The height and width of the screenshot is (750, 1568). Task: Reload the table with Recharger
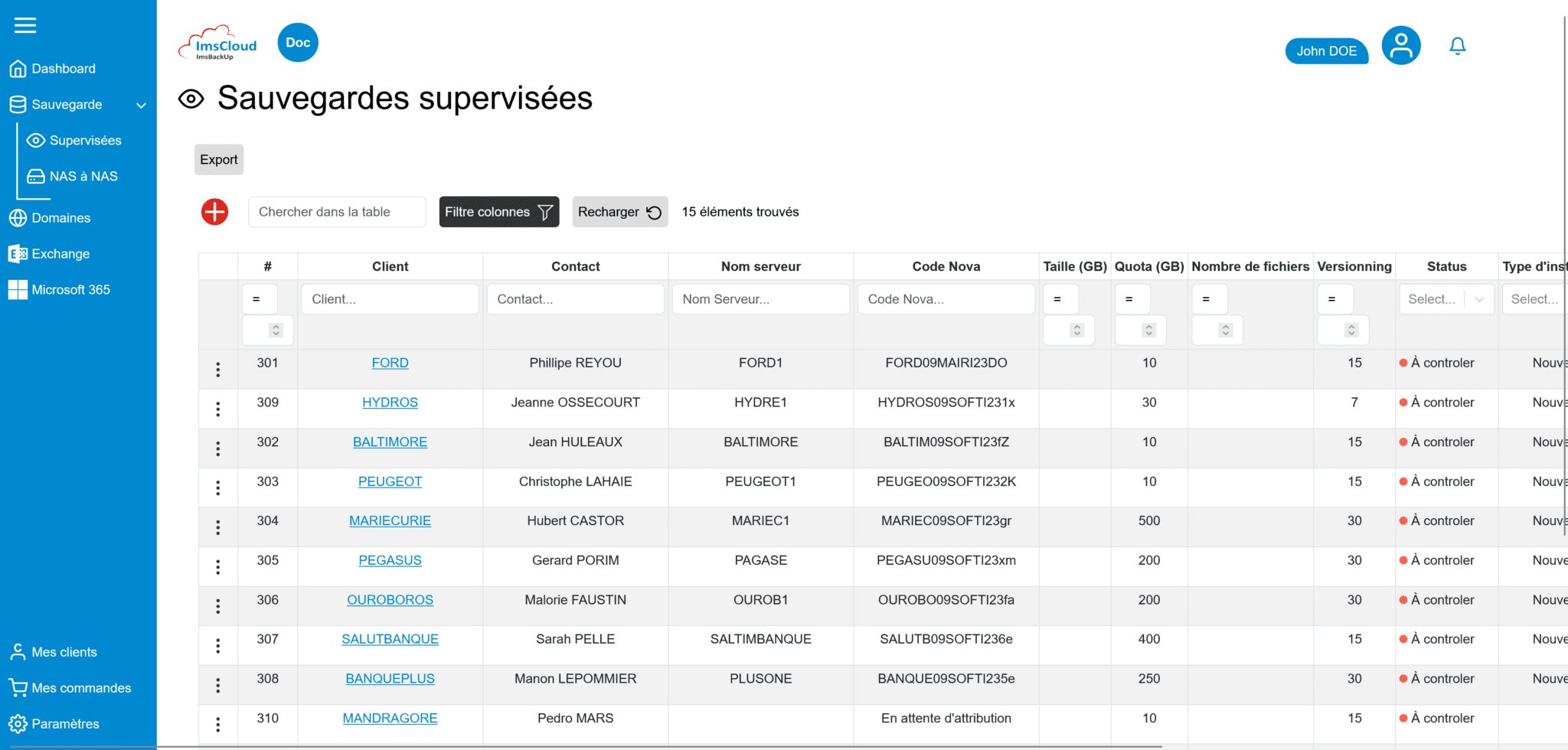619,212
